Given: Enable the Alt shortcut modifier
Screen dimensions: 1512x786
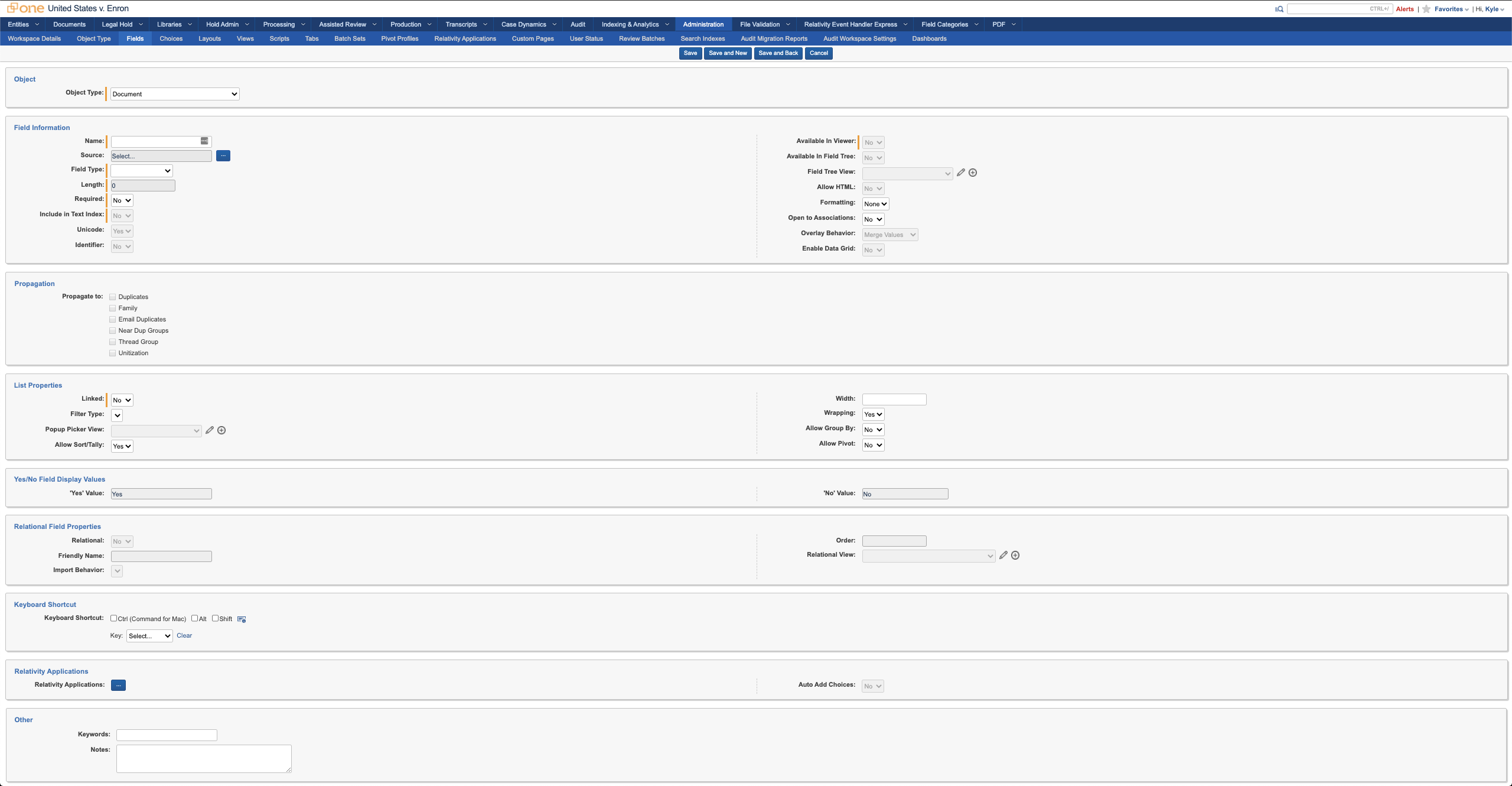Looking at the screenshot, I should pos(195,619).
